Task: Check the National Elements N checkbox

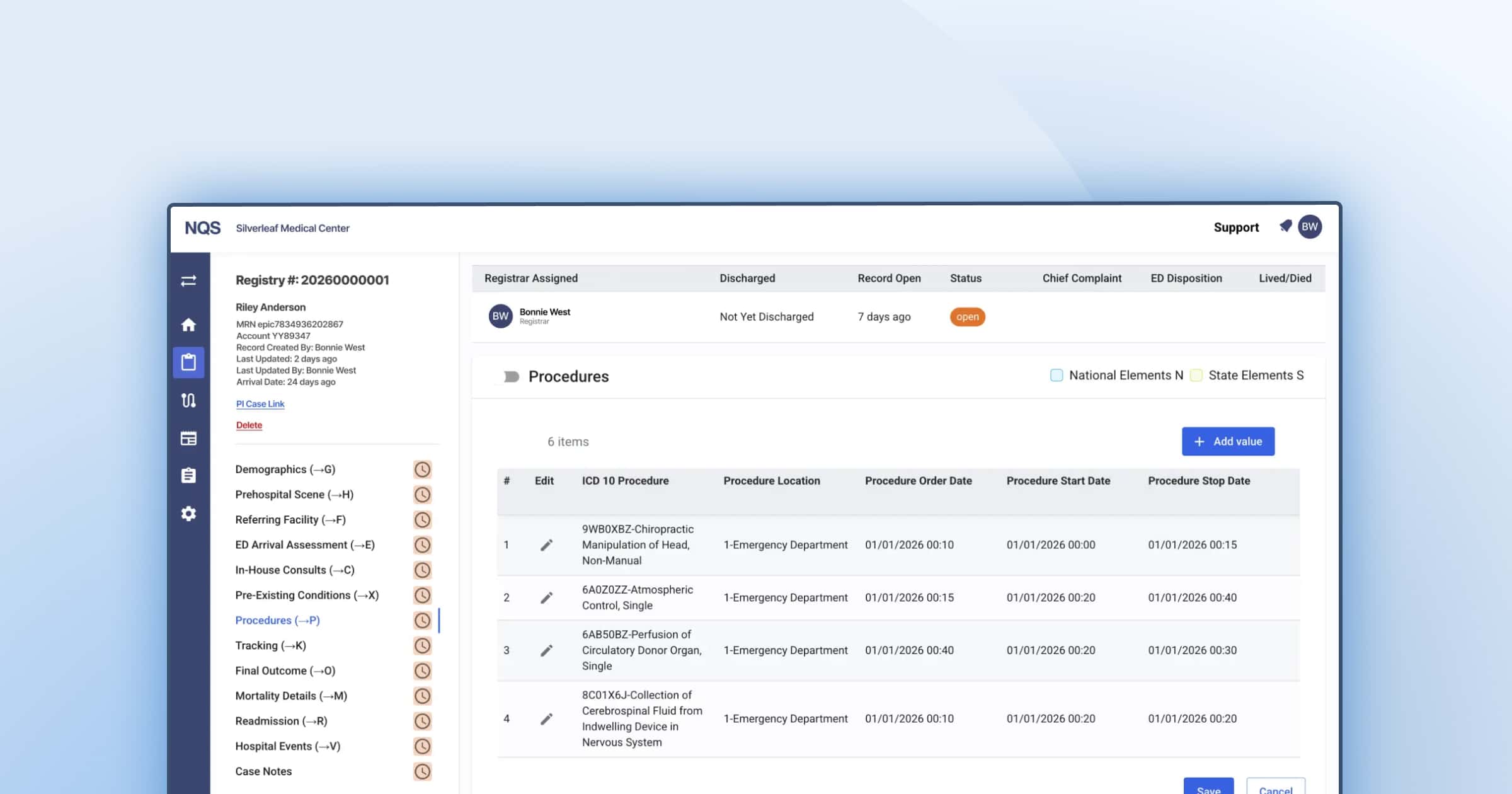Action: pyautogui.click(x=1057, y=375)
